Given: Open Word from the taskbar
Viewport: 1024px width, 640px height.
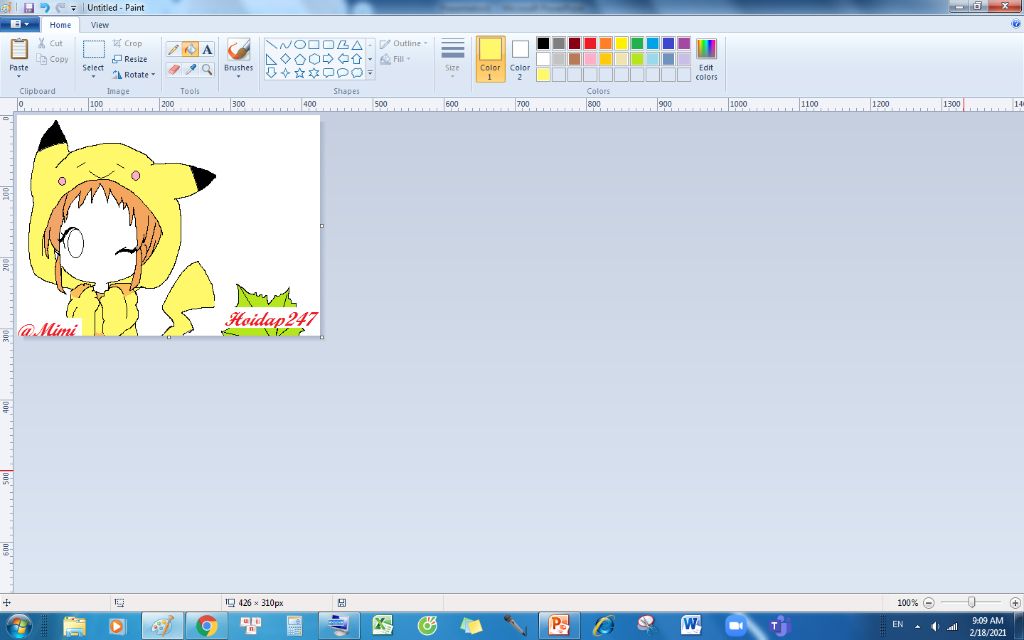Looking at the screenshot, I should pos(690,626).
